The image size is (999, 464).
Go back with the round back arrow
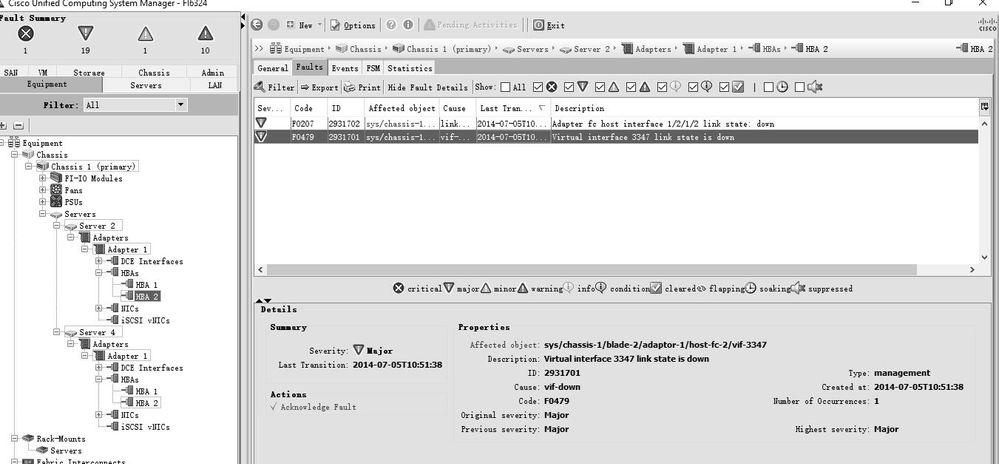(x=257, y=25)
